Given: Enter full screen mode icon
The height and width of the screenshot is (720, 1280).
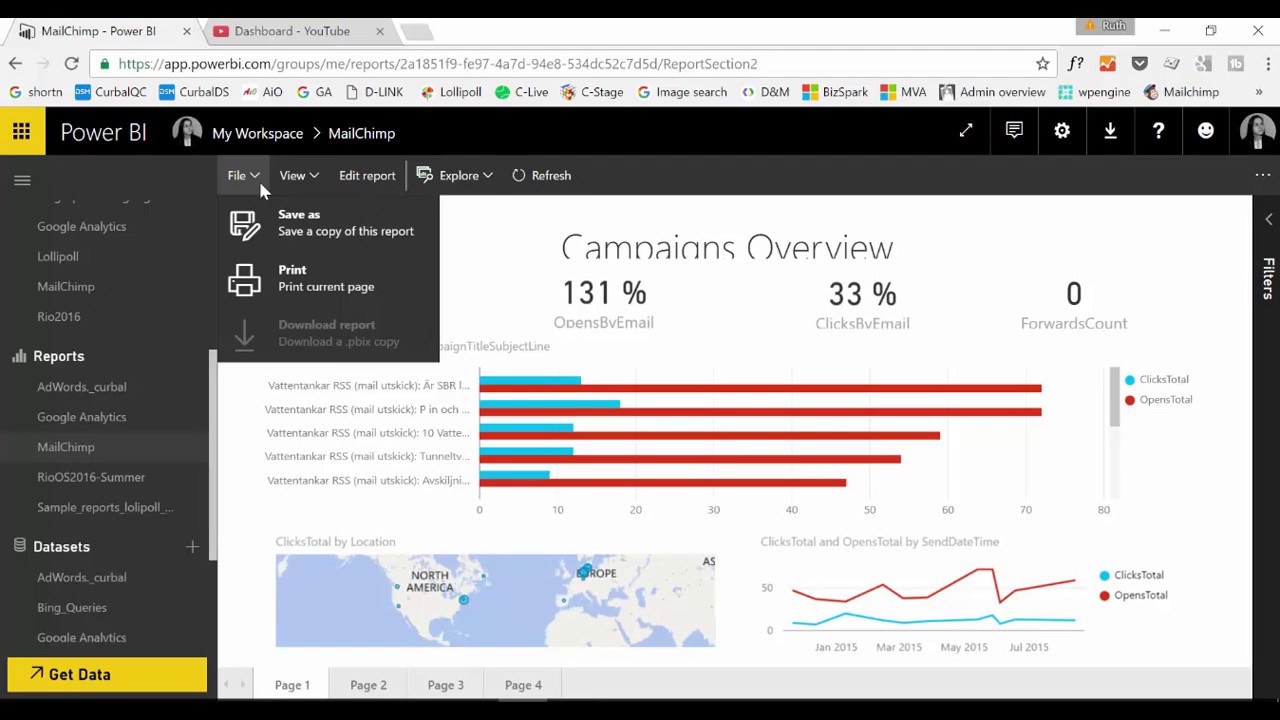Looking at the screenshot, I should click(966, 131).
